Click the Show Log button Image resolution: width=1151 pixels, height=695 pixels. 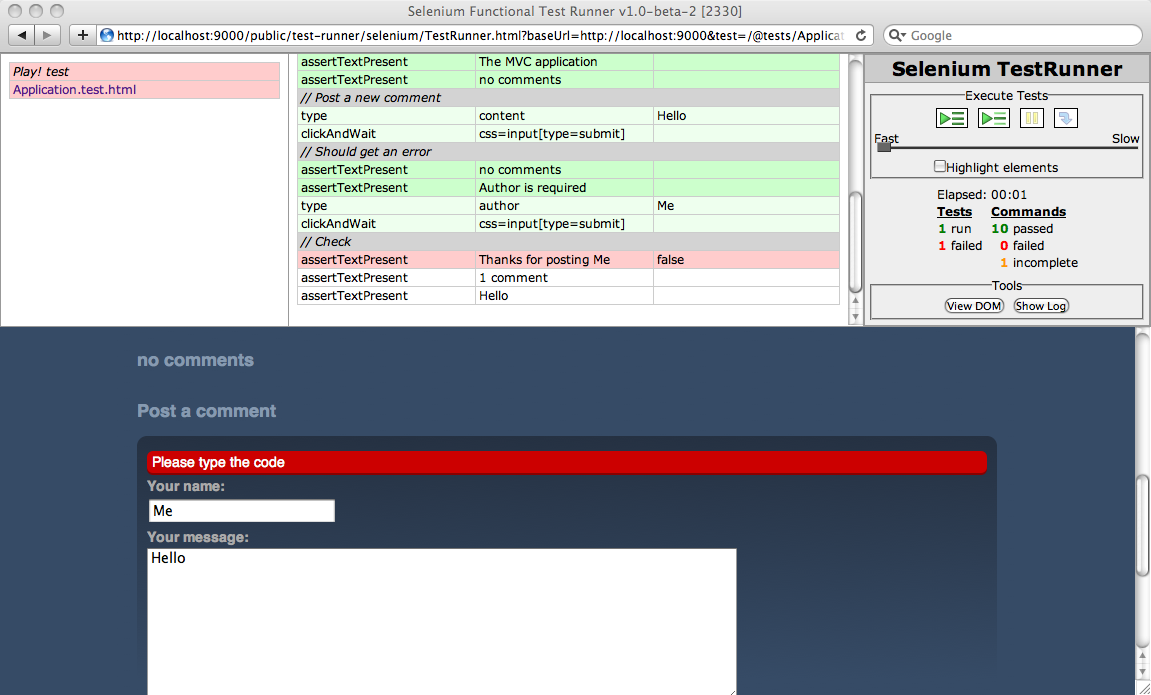point(1040,306)
